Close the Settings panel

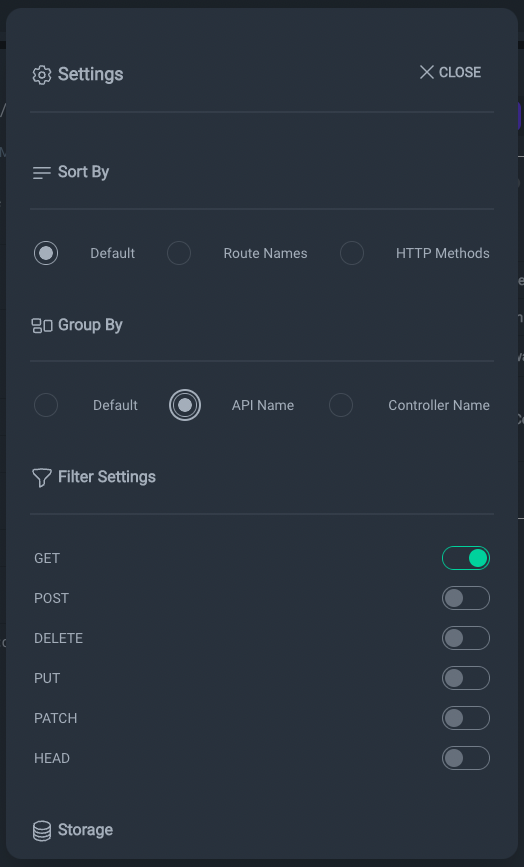pos(450,72)
